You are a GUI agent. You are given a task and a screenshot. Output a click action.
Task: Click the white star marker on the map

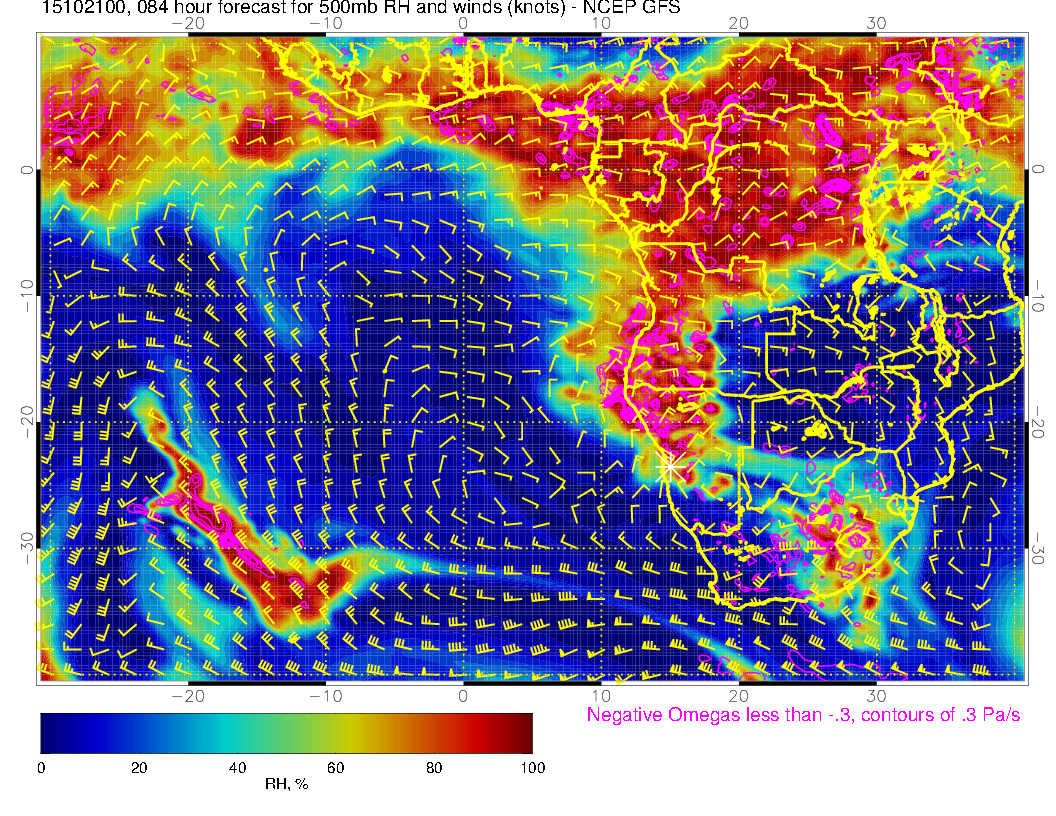[671, 467]
